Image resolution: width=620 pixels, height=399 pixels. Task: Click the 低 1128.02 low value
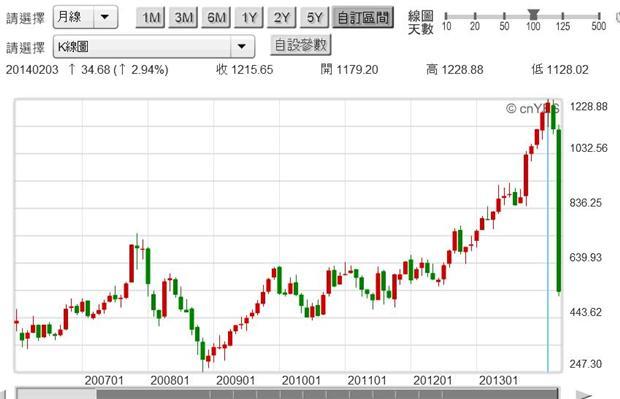tap(560, 70)
